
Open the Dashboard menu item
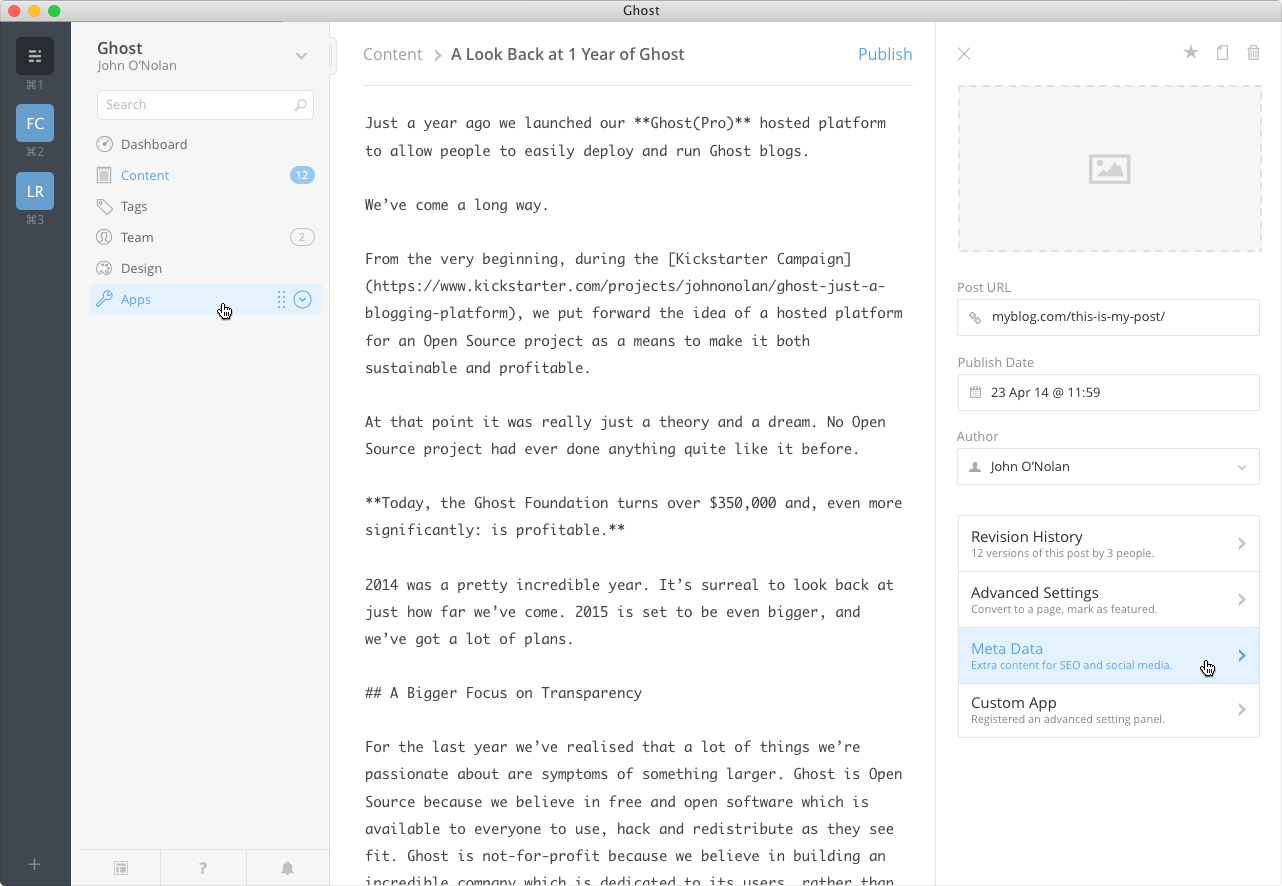(x=154, y=144)
